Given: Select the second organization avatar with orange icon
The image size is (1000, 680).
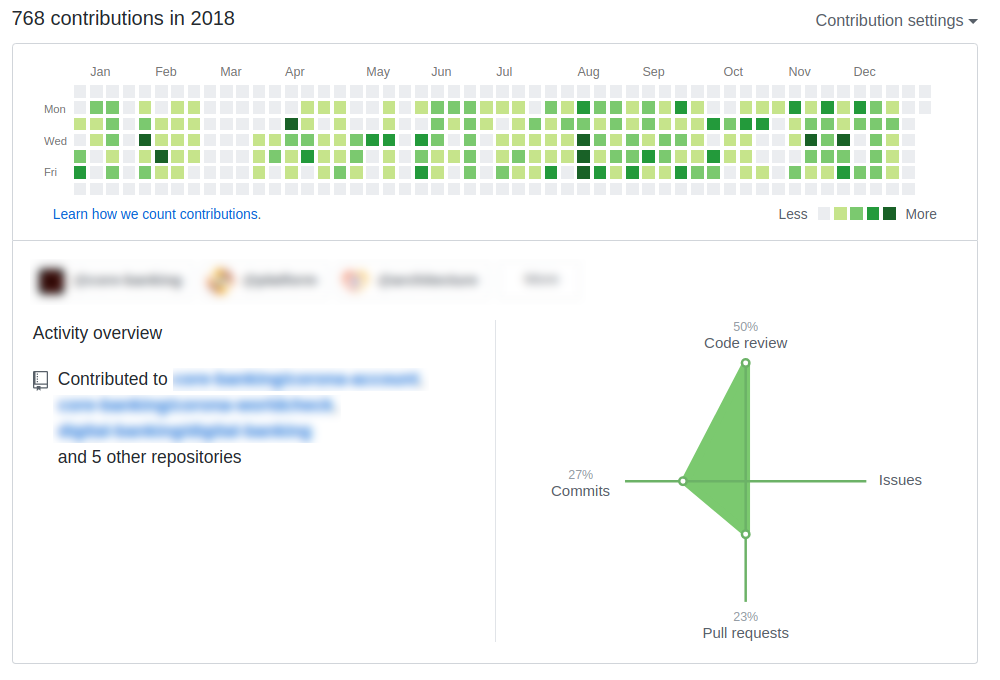Looking at the screenshot, I should coord(220,281).
